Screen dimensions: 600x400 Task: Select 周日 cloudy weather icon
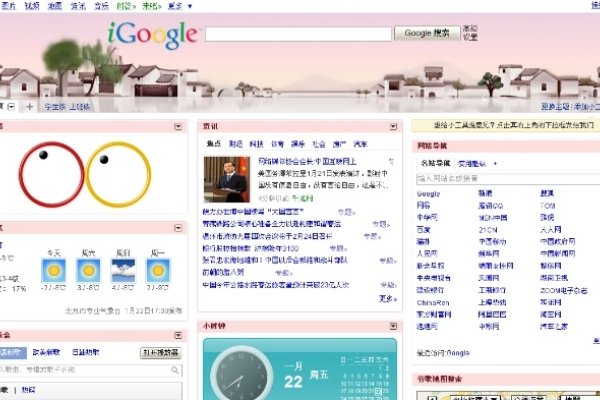pyautogui.click(x=123, y=270)
